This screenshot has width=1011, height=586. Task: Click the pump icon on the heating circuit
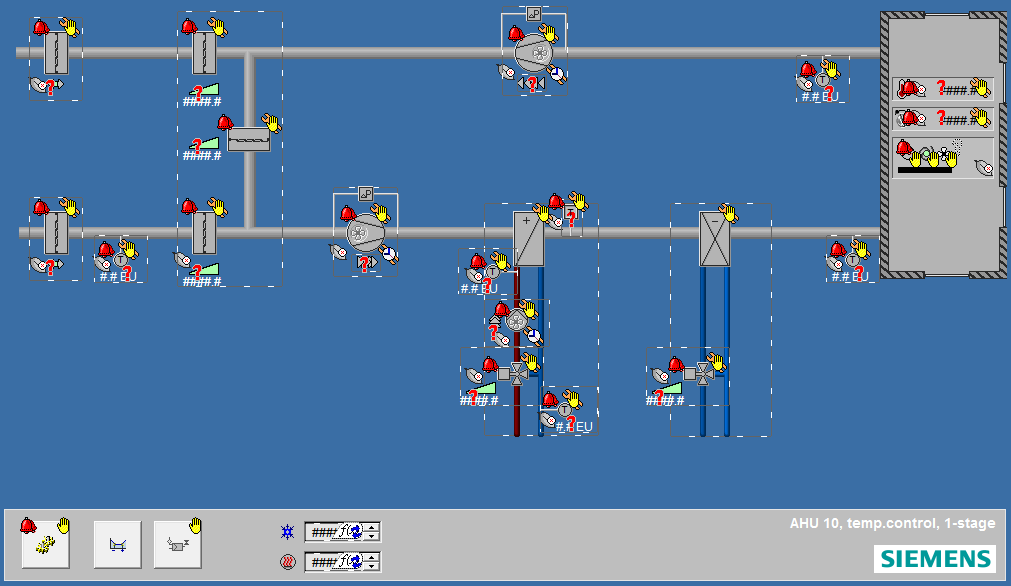tap(515, 320)
